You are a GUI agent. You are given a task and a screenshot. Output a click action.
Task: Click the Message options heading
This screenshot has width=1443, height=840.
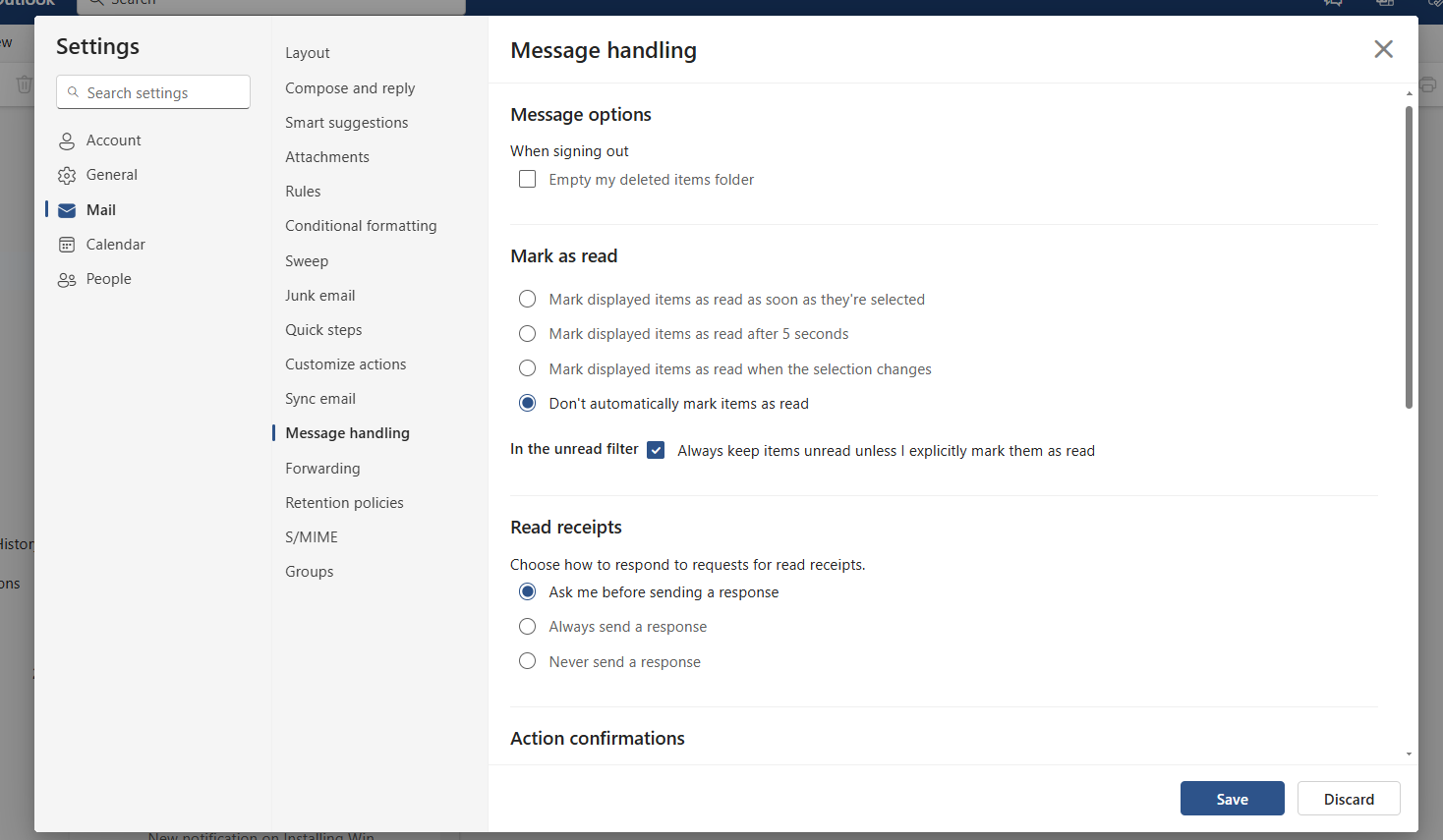(x=581, y=115)
